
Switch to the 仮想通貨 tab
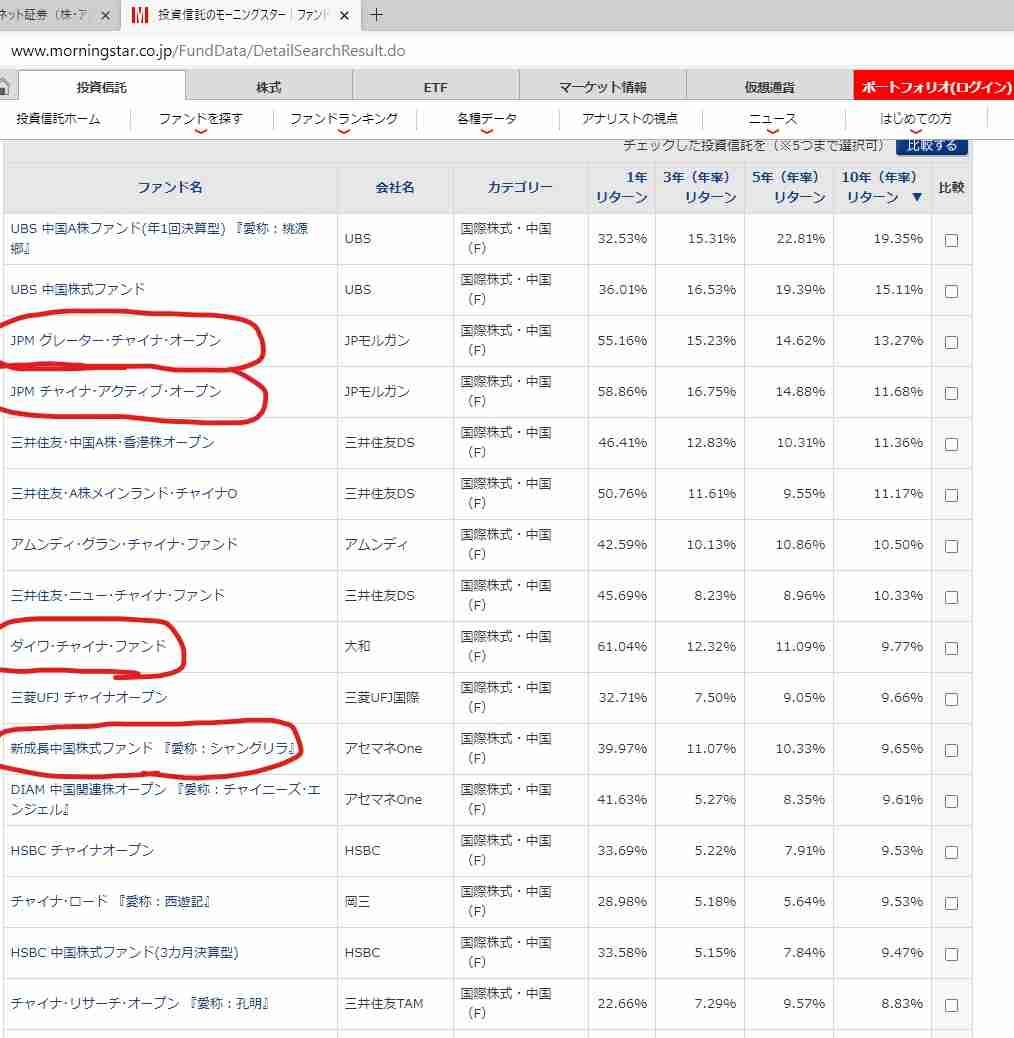(x=769, y=87)
